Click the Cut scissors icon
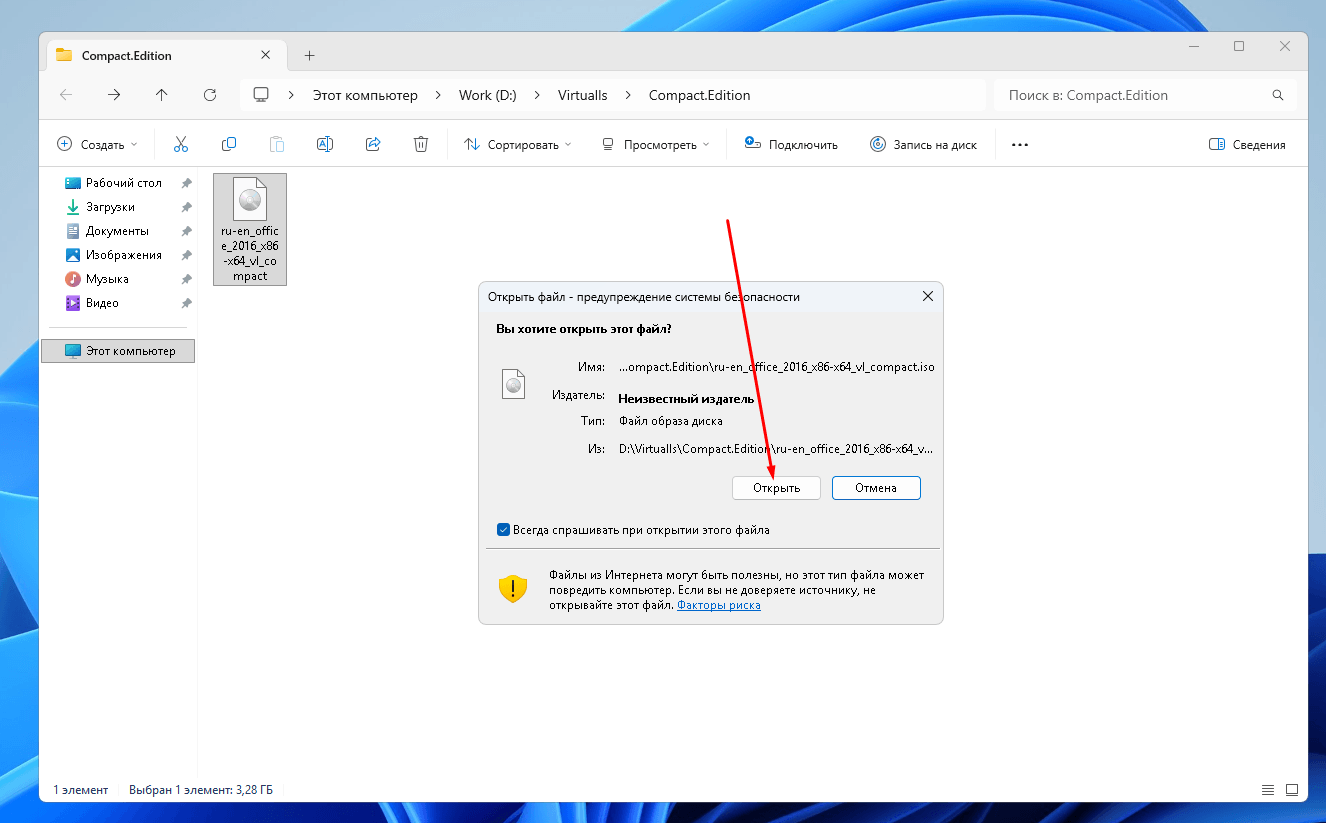This screenshot has height=823, width=1326. (181, 144)
